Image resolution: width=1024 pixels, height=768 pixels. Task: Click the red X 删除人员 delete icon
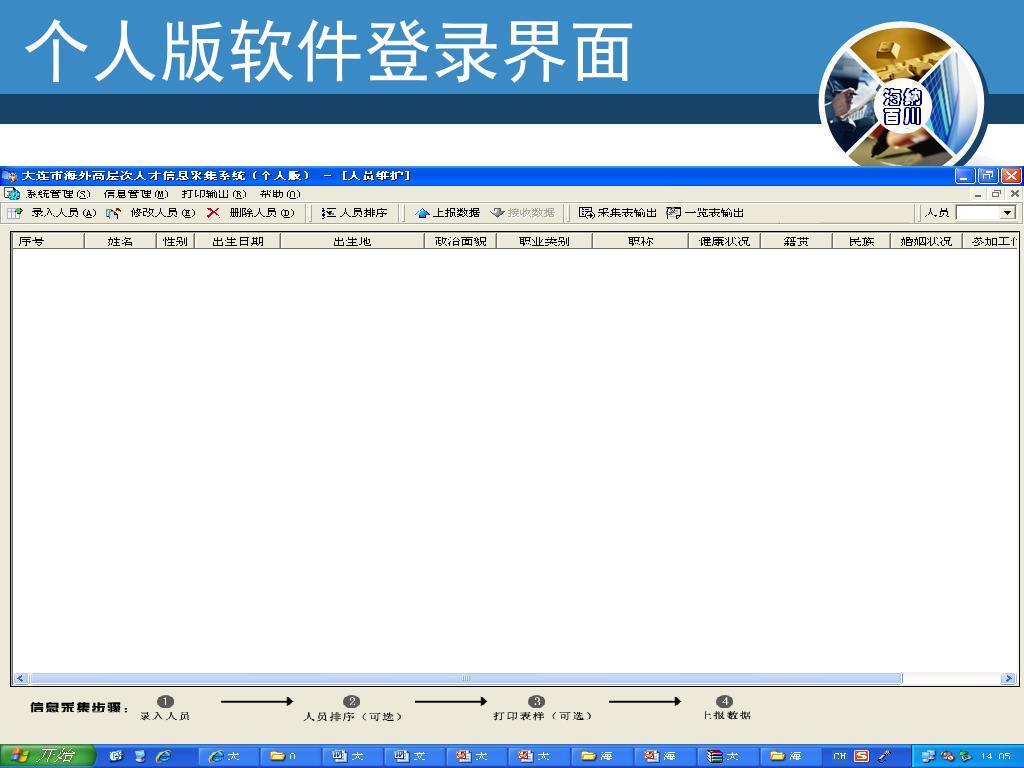tap(213, 213)
